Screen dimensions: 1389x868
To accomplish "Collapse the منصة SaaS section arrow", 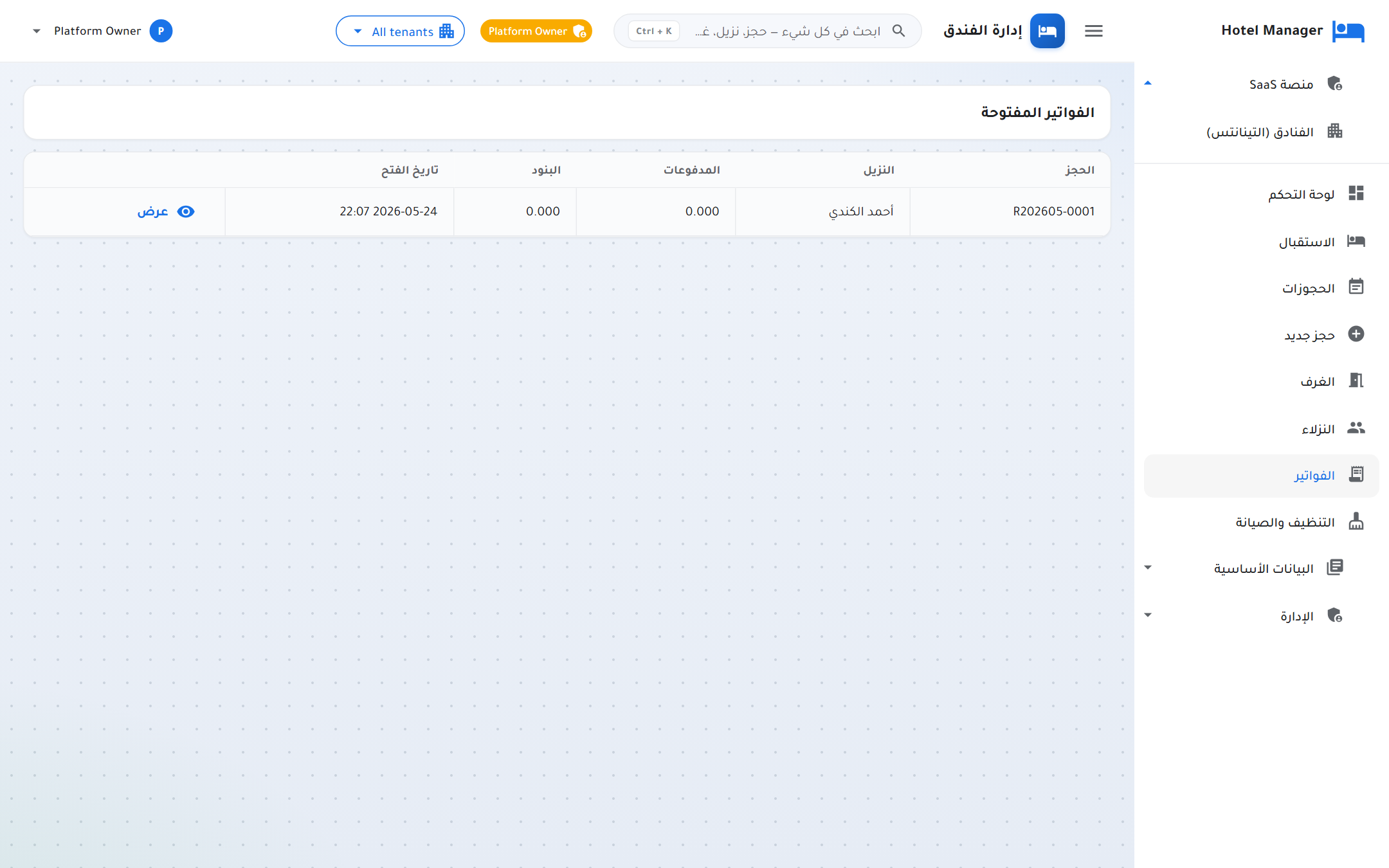I will pyautogui.click(x=1148, y=84).
